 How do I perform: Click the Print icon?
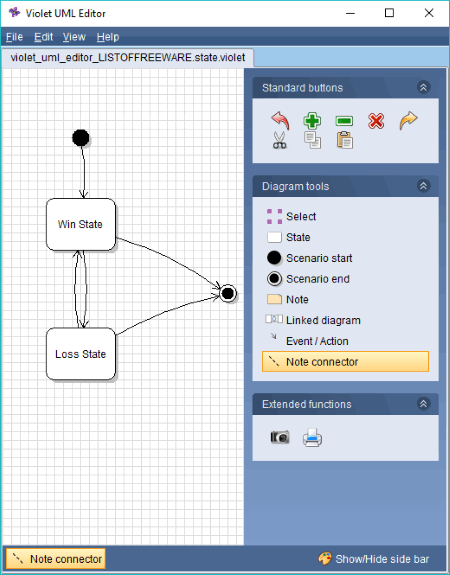[x=312, y=438]
